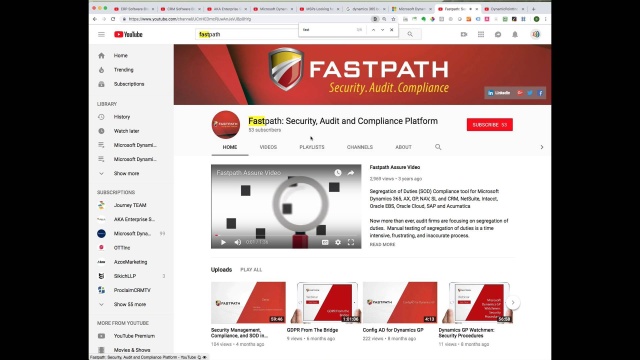The width and height of the screenshot is (640, 360).
Task: Open the ProclaimCRMTV subscription
Action: click(131, 290)
